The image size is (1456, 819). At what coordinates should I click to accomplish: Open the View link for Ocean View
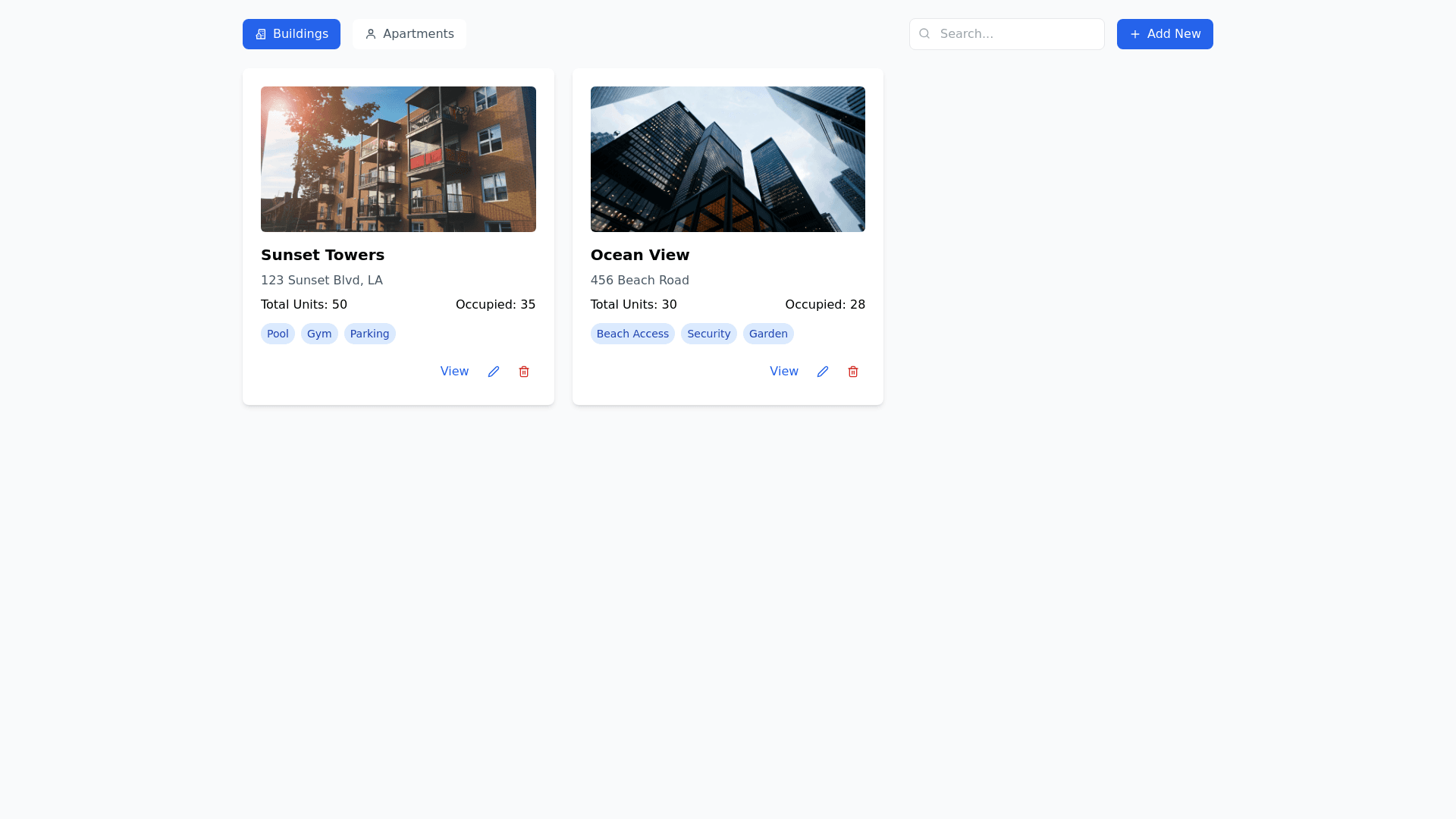[783, 372]
